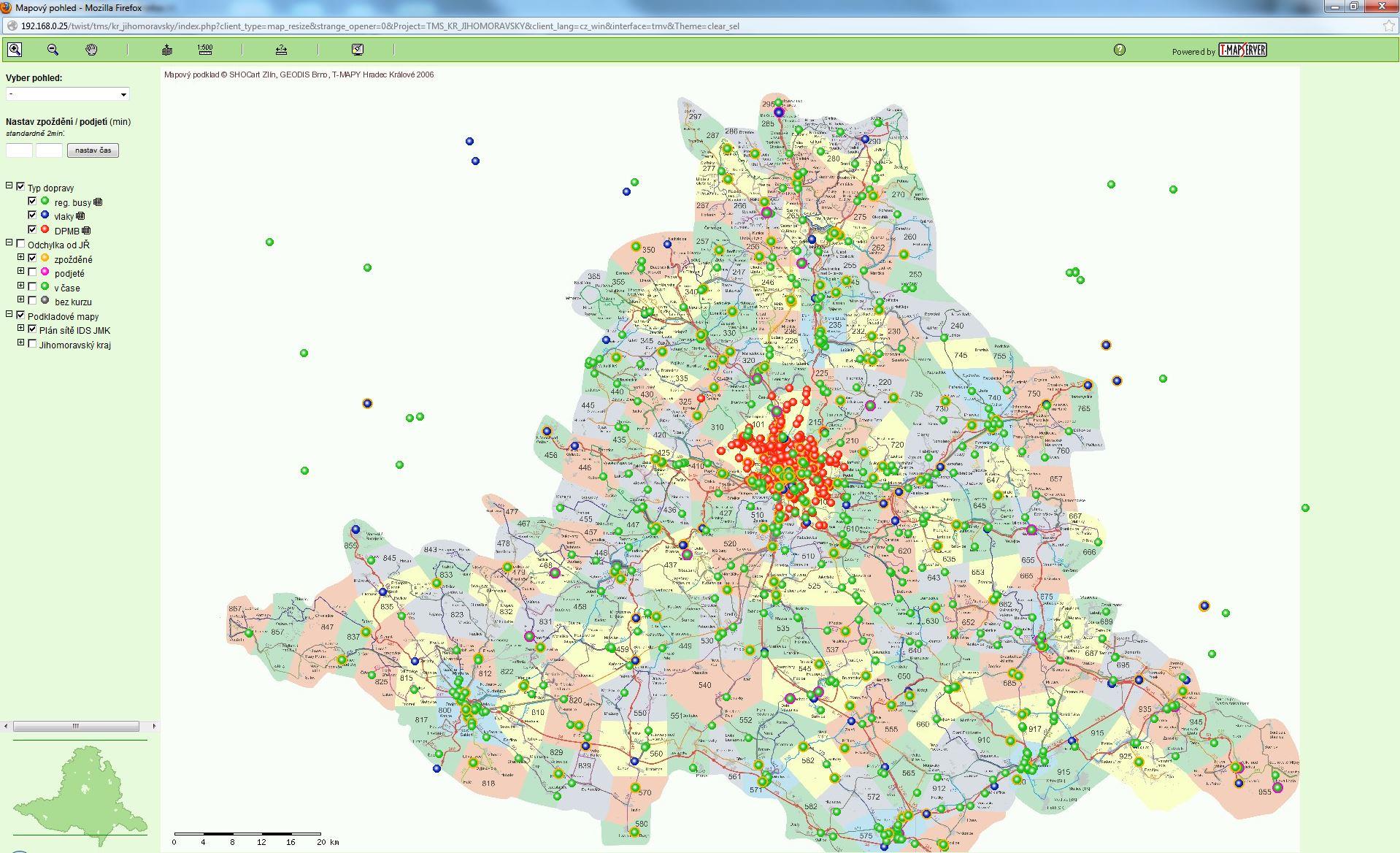Click the second podjetí minutes input field
The height and width of the screenshot is (853, 1400).
49,150
